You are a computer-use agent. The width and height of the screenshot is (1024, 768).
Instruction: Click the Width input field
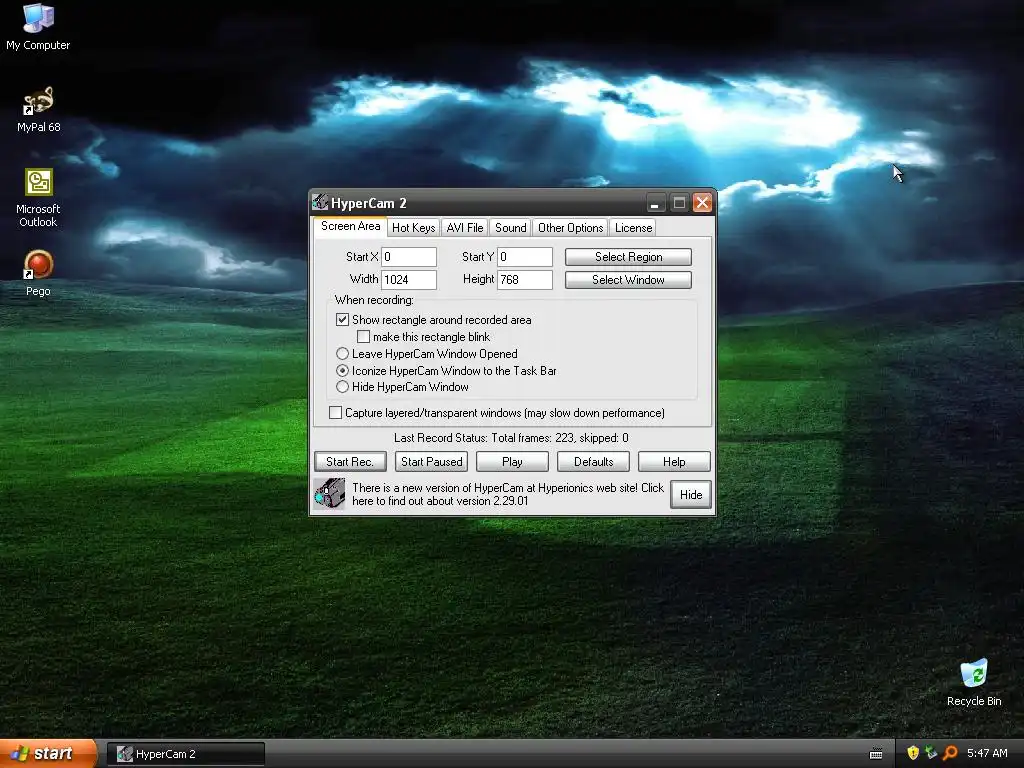409,280
